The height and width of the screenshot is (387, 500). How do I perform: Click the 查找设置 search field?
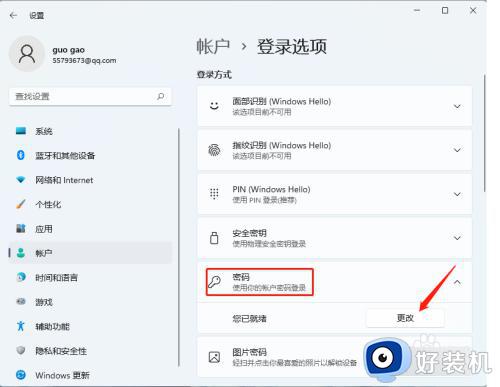pyautogui.click(x=90, y=97)
